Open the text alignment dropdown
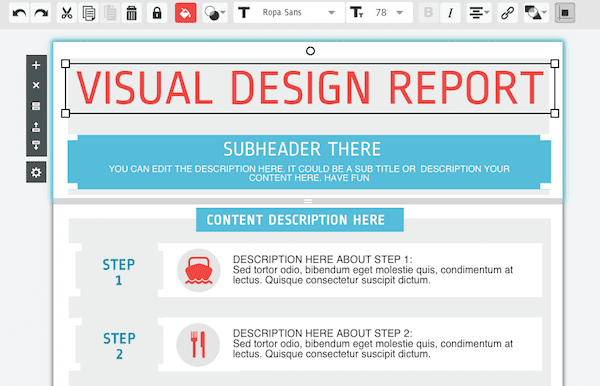The width and height of the screenshot is (600, 386). (479, 13)
